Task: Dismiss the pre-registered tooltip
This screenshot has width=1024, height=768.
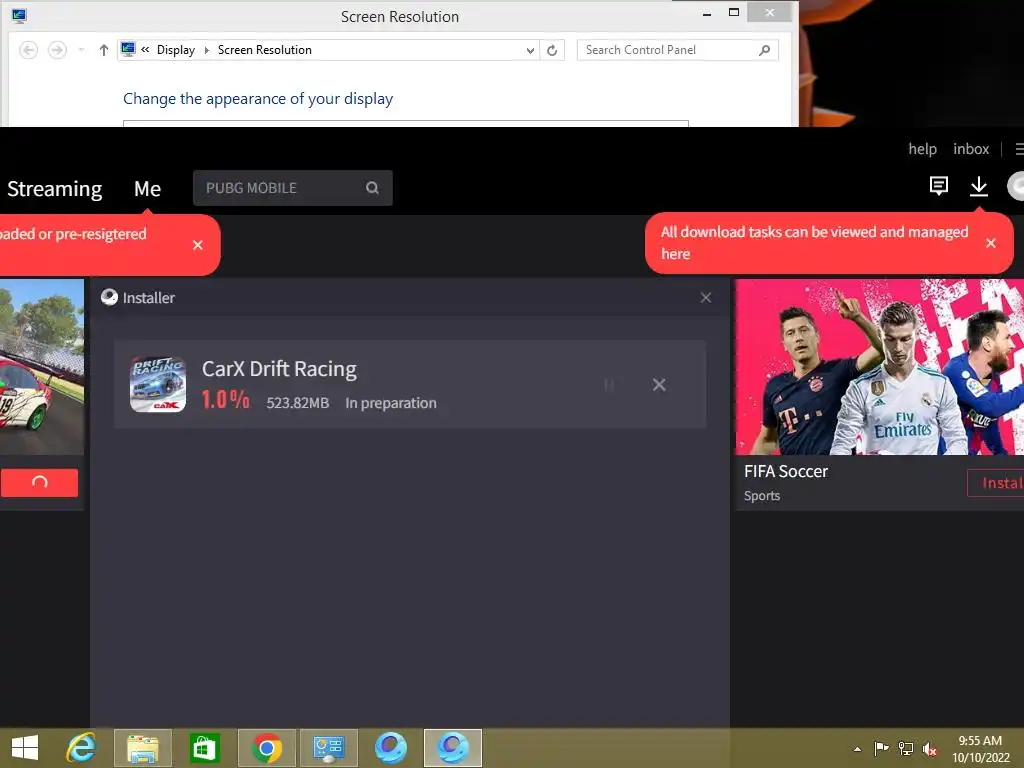Action: click(198, 245)
